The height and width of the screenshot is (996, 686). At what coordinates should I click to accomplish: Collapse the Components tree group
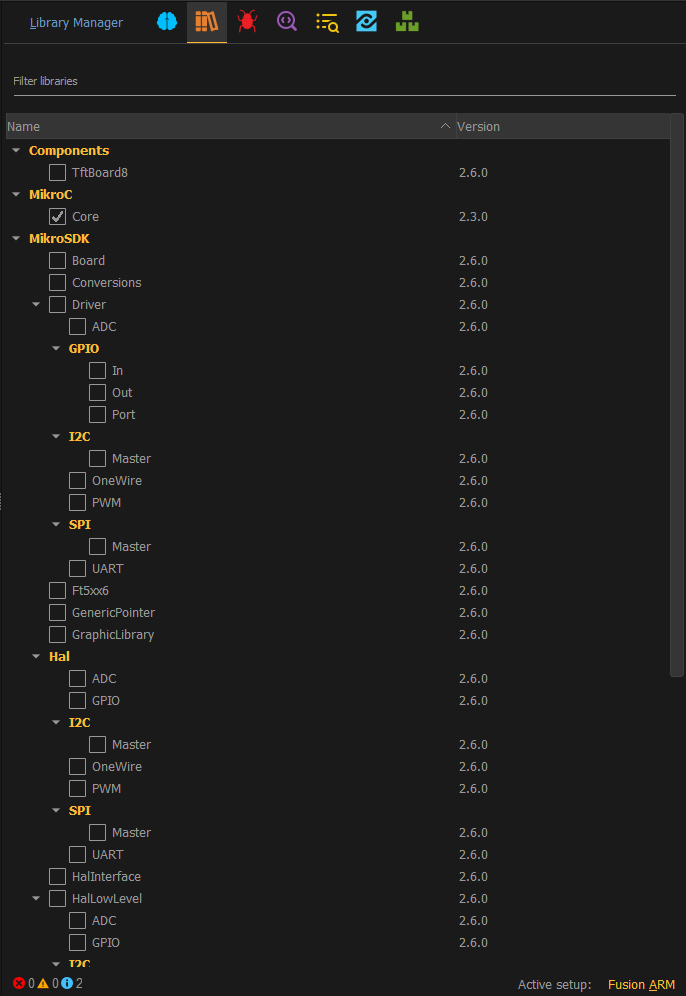tap(16, 151)
